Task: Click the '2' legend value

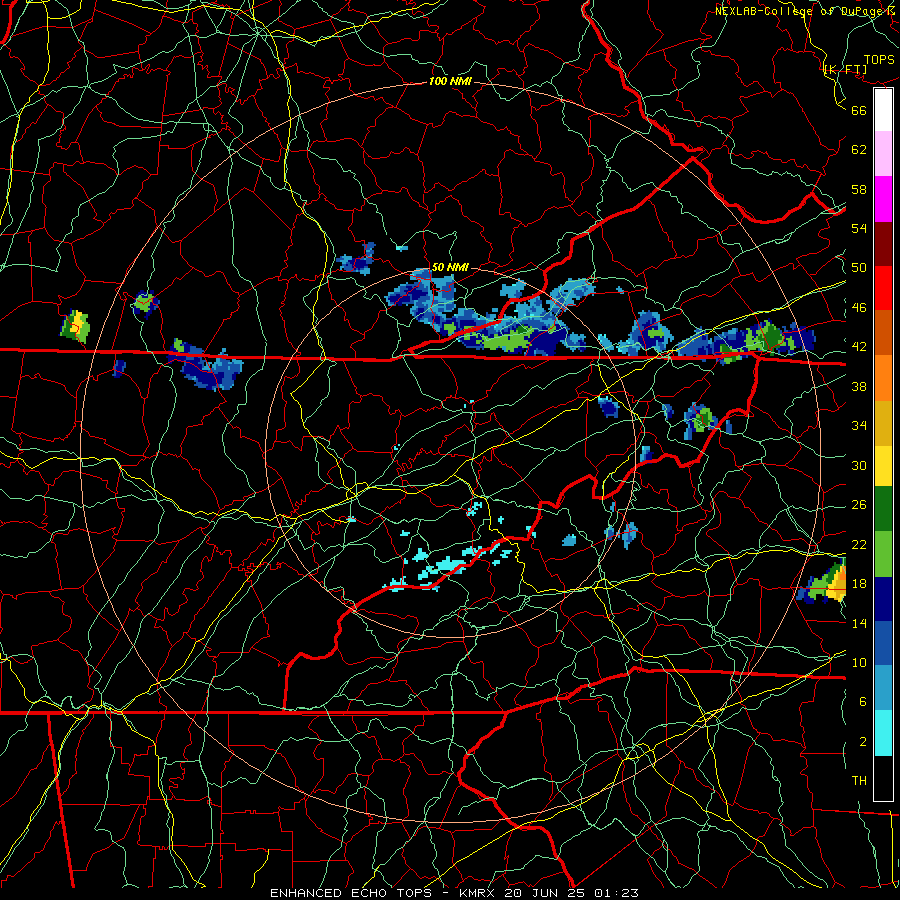Action: click(x=863, y=742)
